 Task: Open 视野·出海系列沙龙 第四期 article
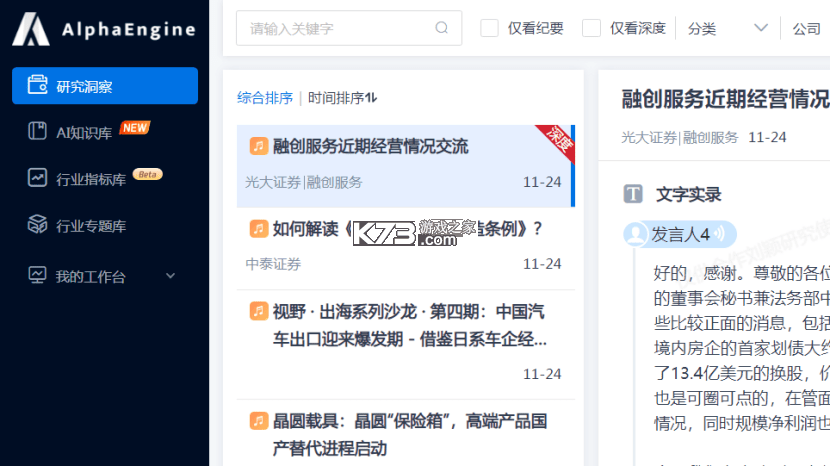[x=405, y=345]
